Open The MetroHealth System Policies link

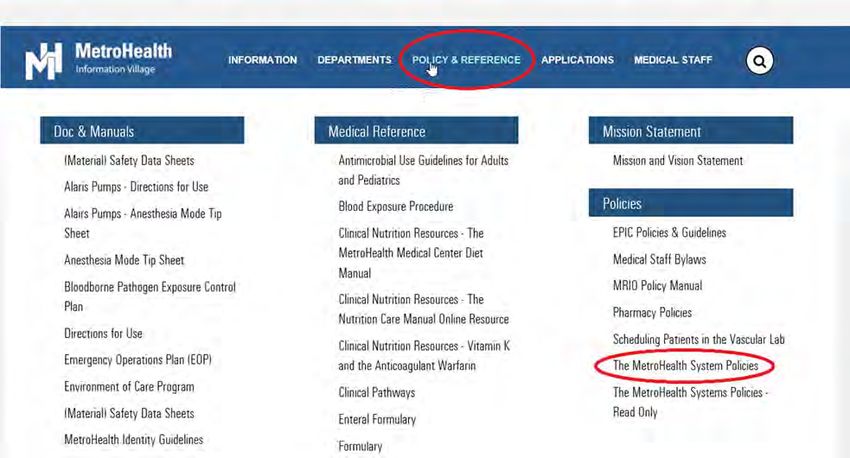coord(685,366)
